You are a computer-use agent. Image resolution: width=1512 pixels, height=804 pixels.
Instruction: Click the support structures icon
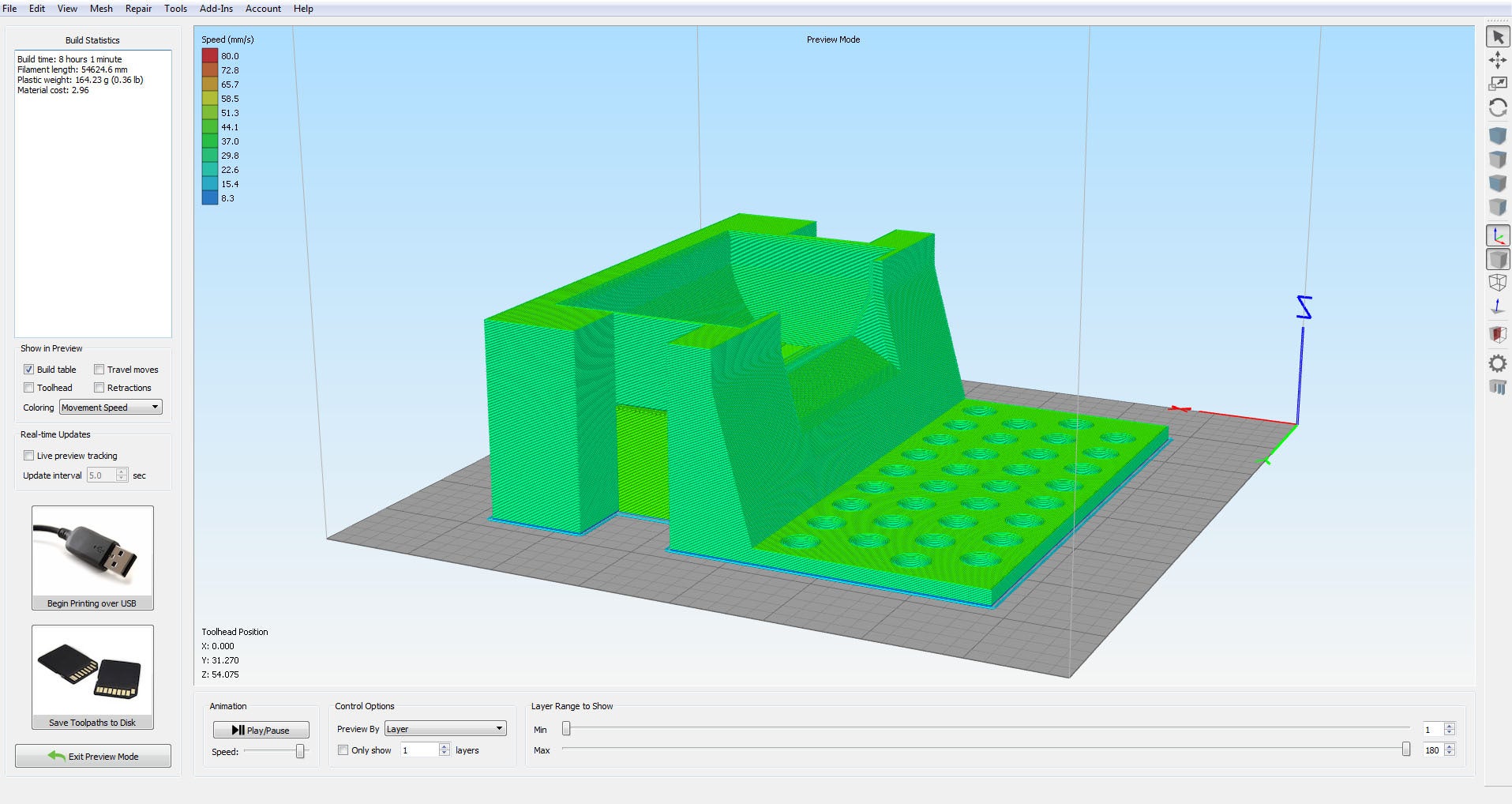point(1497,387)
